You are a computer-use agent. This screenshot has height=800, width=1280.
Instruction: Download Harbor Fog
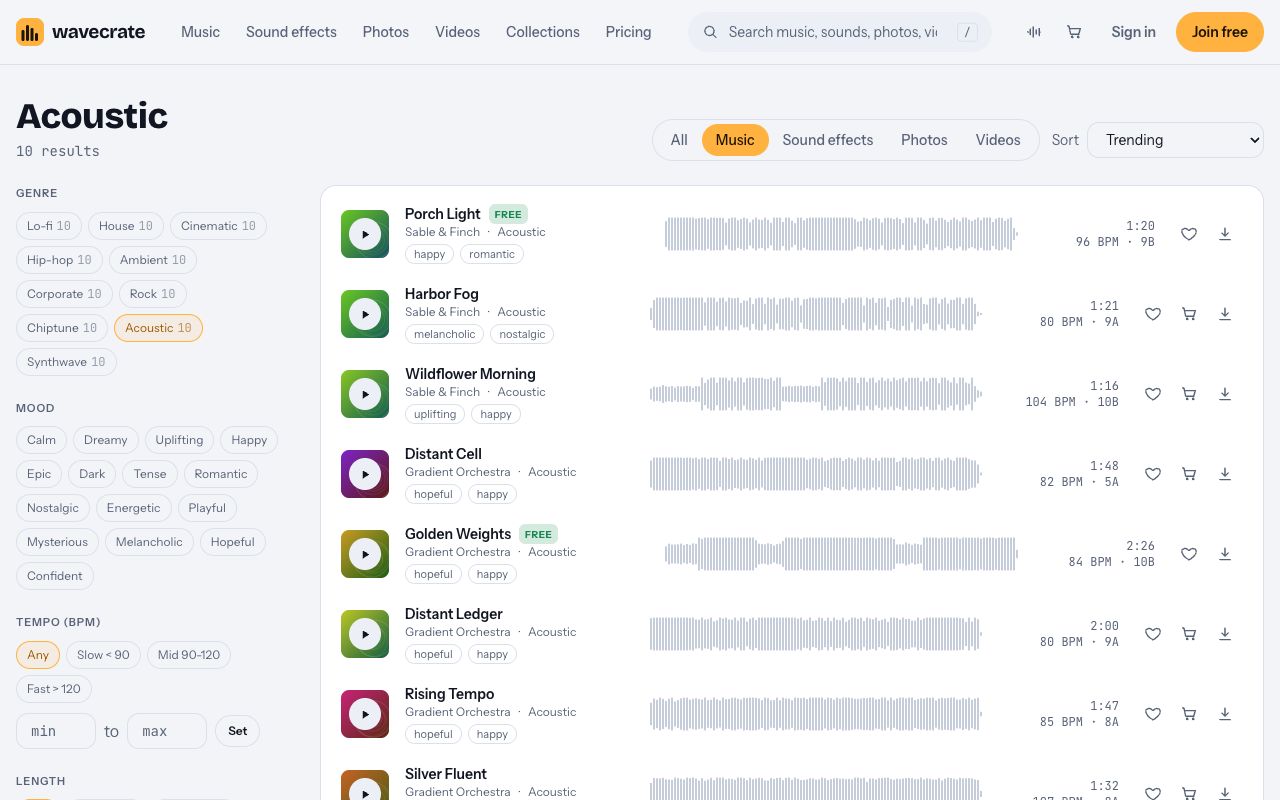tap(1225, 314)
